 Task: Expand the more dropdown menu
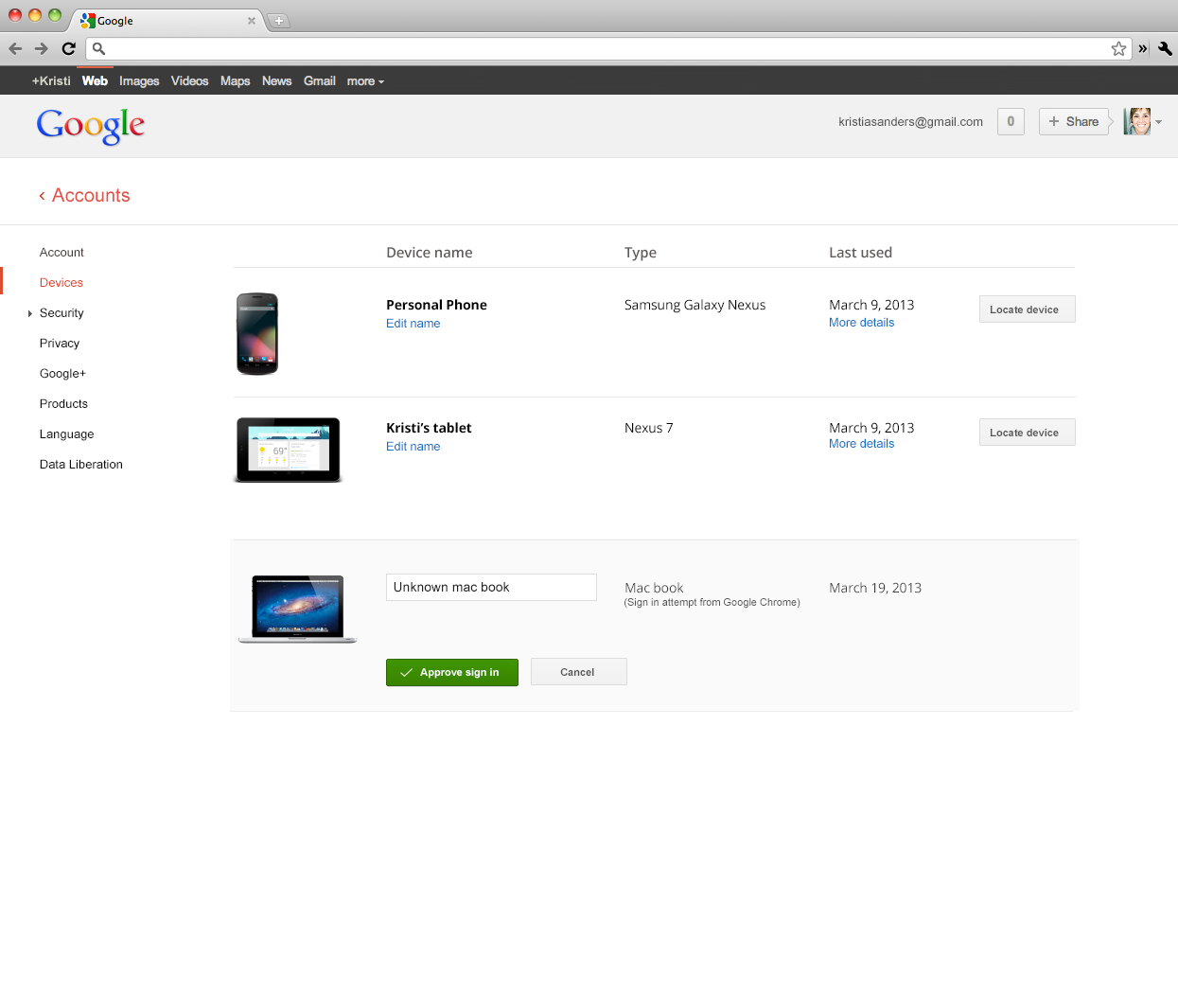pos(365,80)
